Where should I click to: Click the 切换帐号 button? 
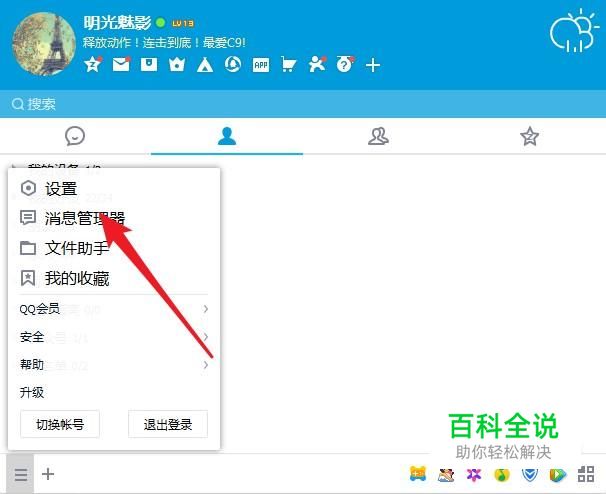click(60, 424)
